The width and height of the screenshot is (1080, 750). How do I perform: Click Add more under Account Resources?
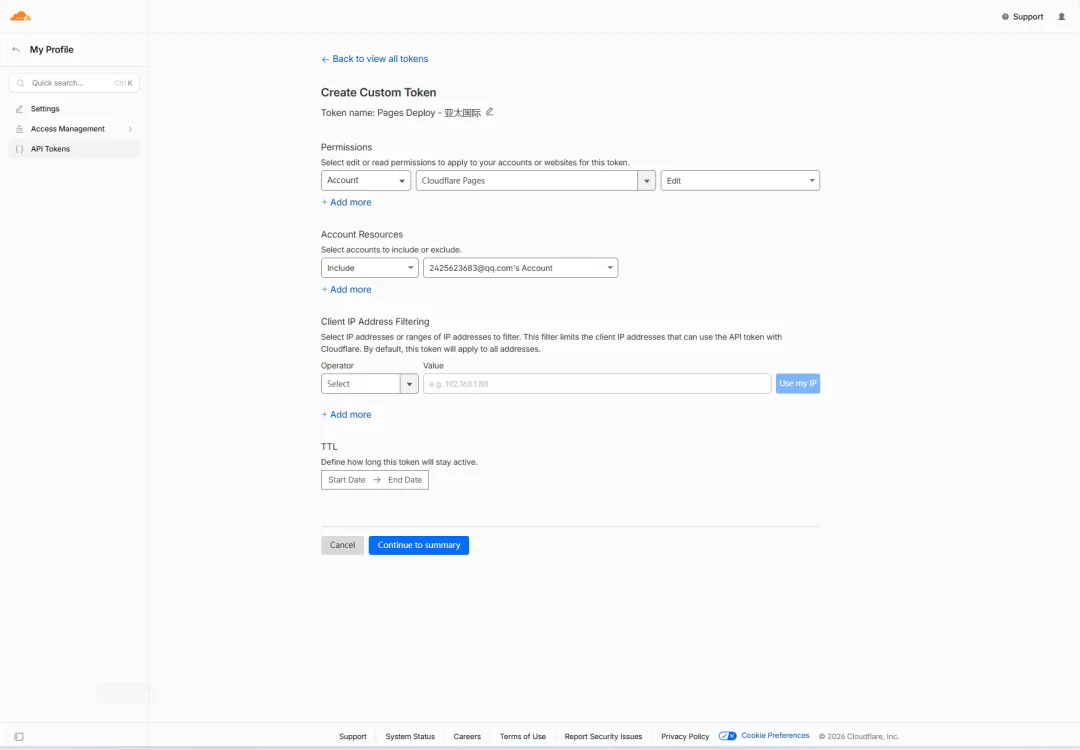coord(346,290)
